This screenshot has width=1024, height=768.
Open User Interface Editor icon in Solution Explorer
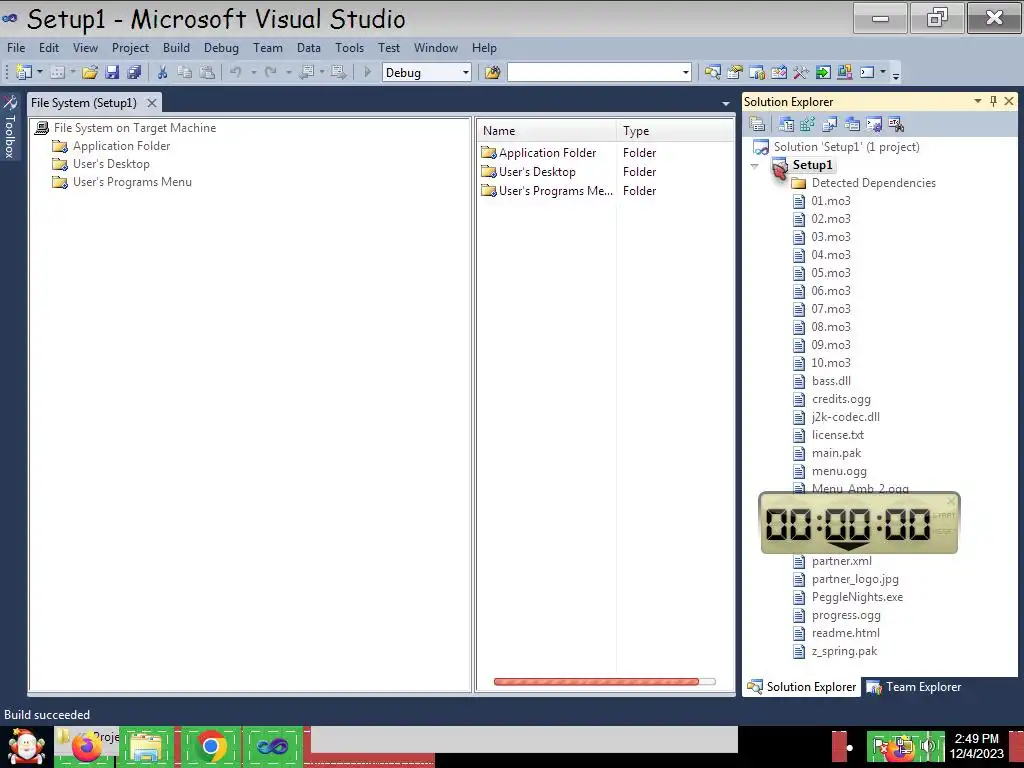[852, 123]
